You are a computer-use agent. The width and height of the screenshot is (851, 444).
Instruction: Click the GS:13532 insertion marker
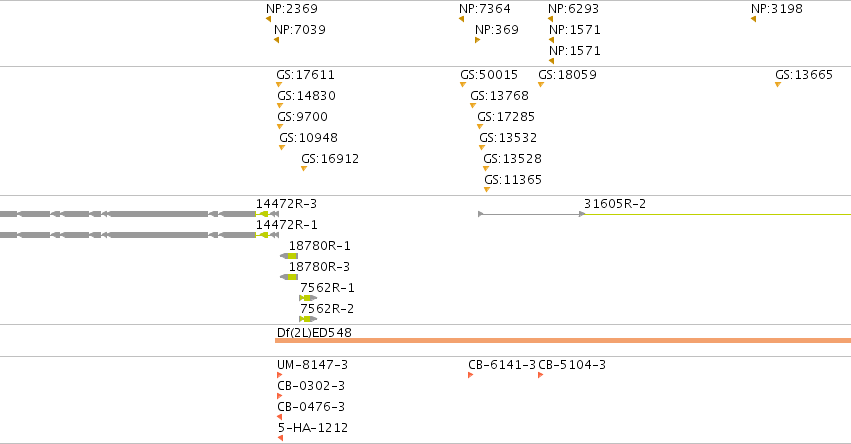[482, 148]
